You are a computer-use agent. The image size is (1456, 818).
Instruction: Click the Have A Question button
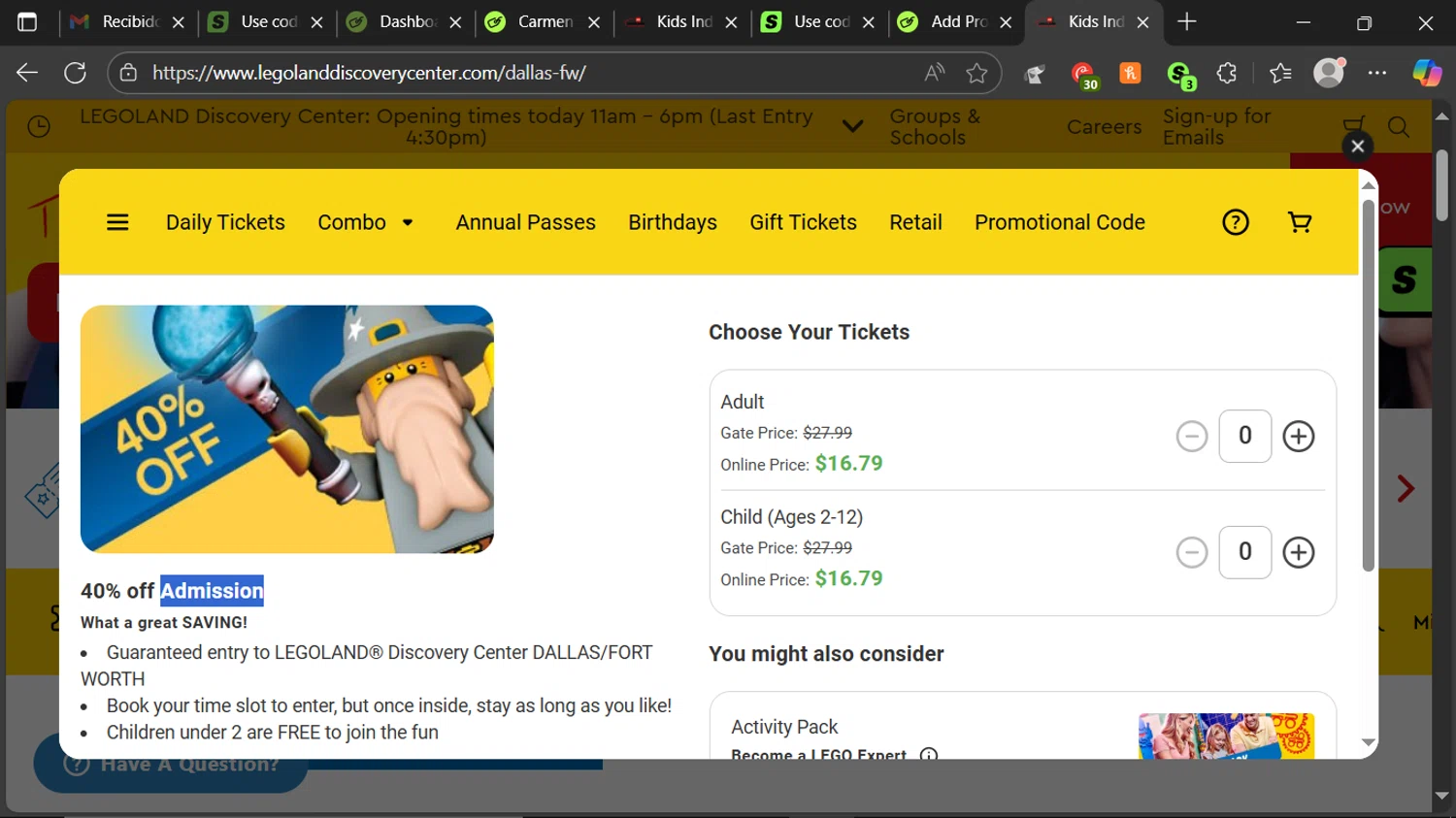click(171, 765)
